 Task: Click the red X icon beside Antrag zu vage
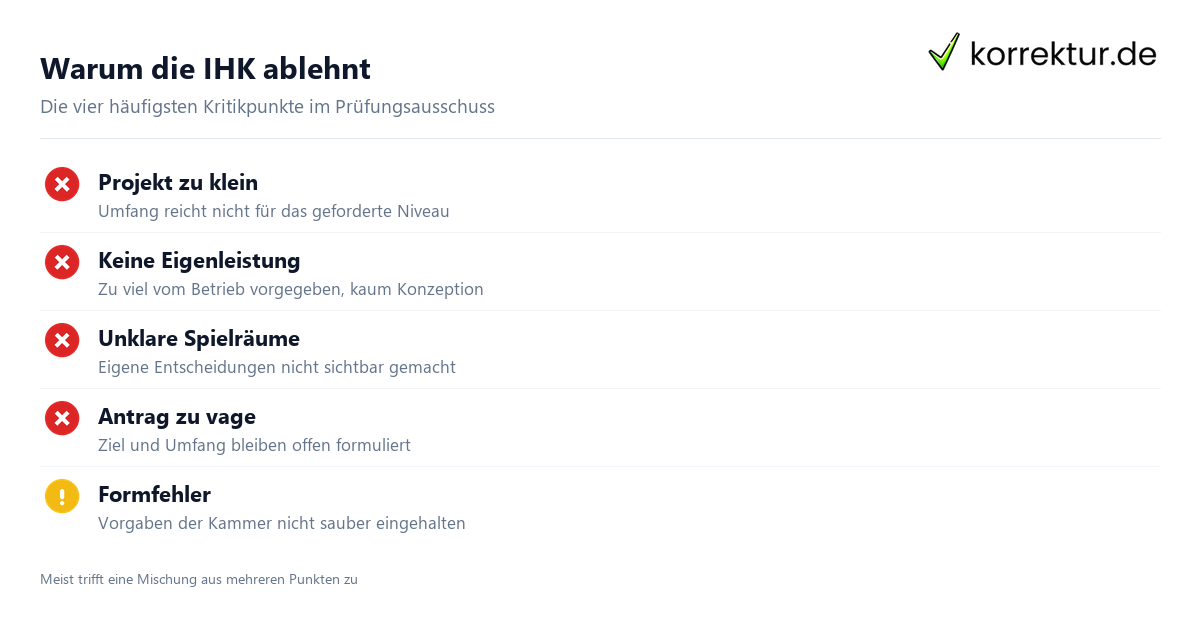click(x=62, y=418)
